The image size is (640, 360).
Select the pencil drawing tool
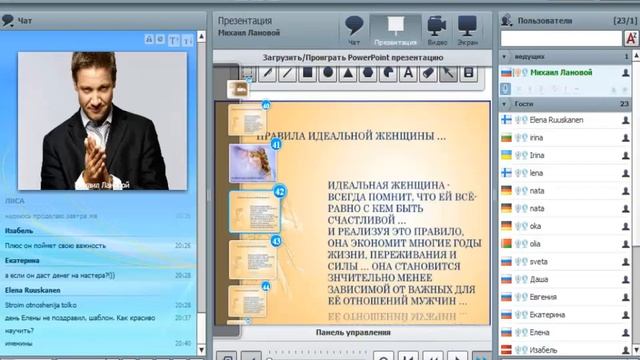267,73
